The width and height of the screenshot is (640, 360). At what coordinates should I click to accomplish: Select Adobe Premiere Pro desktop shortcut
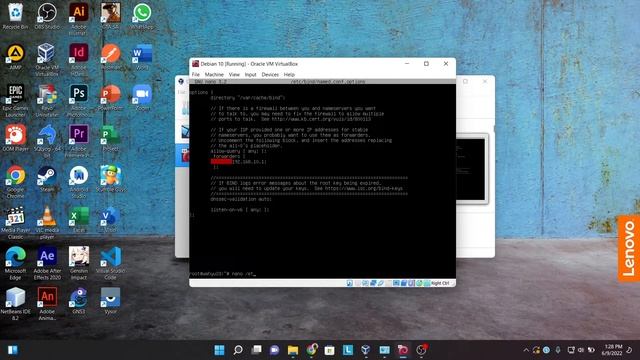[x=79, y=141]
